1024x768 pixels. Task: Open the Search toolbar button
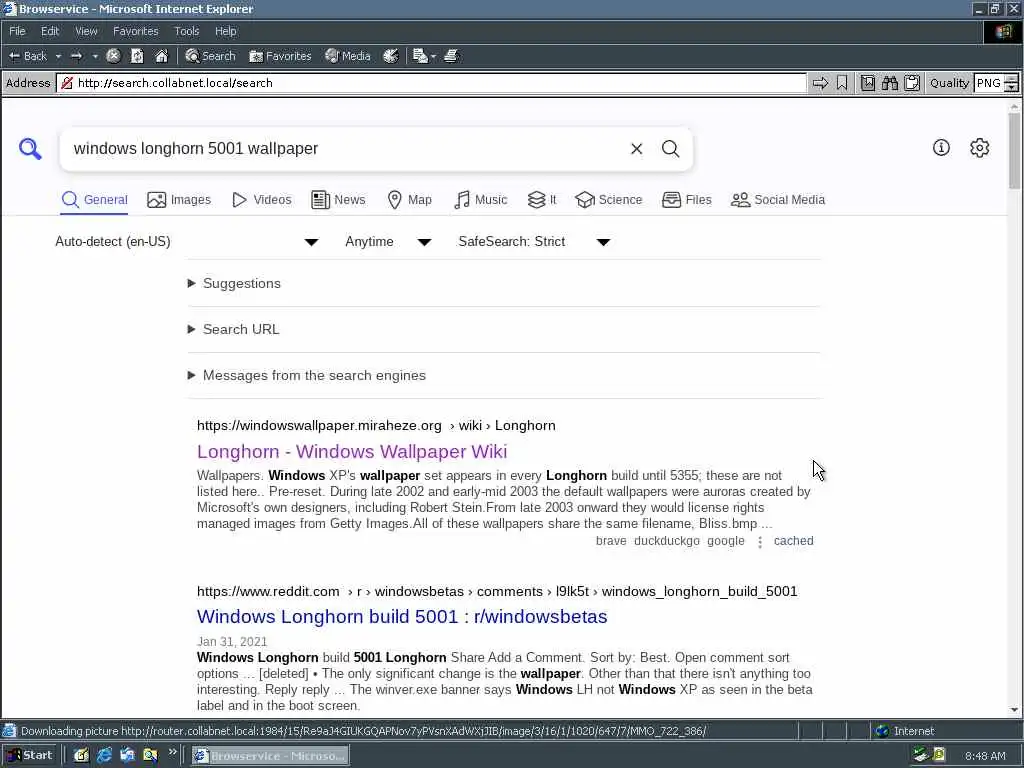tap(210, 56)
